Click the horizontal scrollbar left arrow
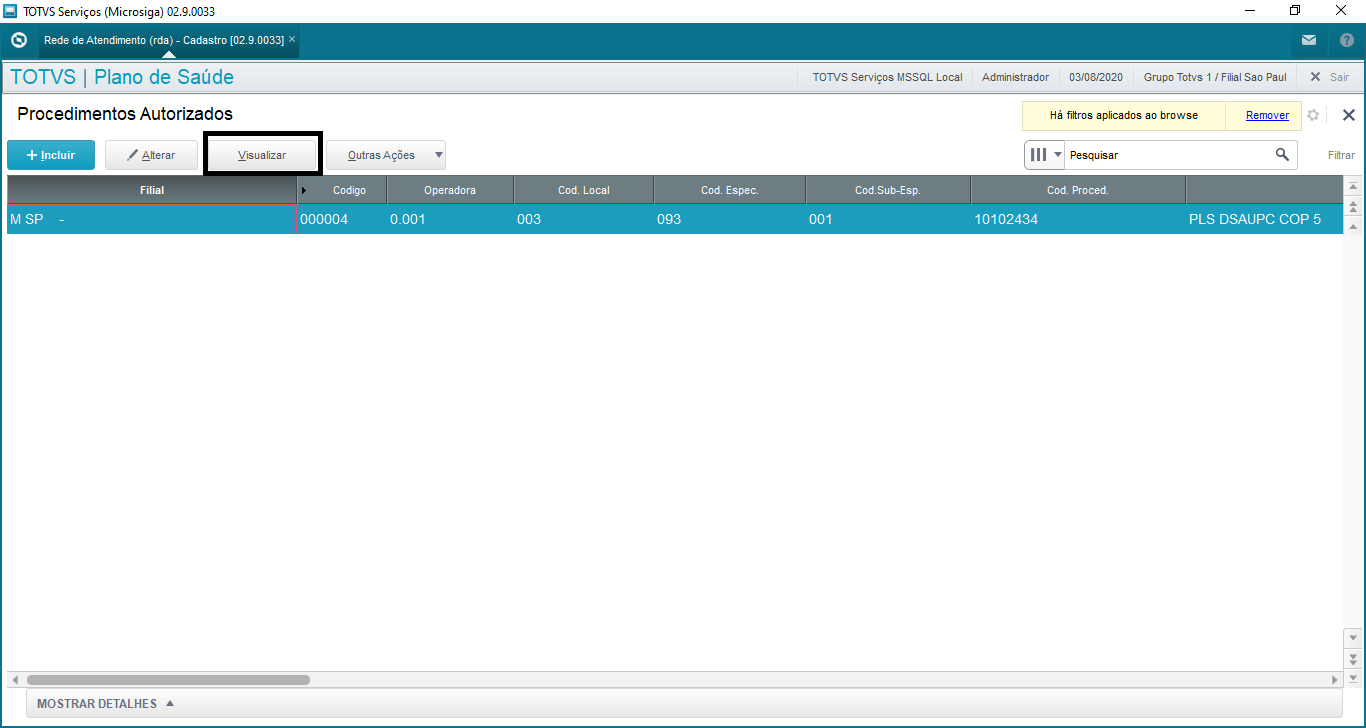Image resolution: width=1366 pixels, height=728 pixels. (15, 680)
